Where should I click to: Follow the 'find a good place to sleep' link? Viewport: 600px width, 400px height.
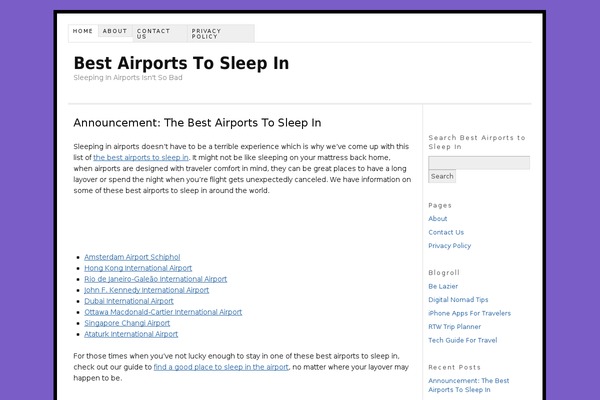point(221,367)
